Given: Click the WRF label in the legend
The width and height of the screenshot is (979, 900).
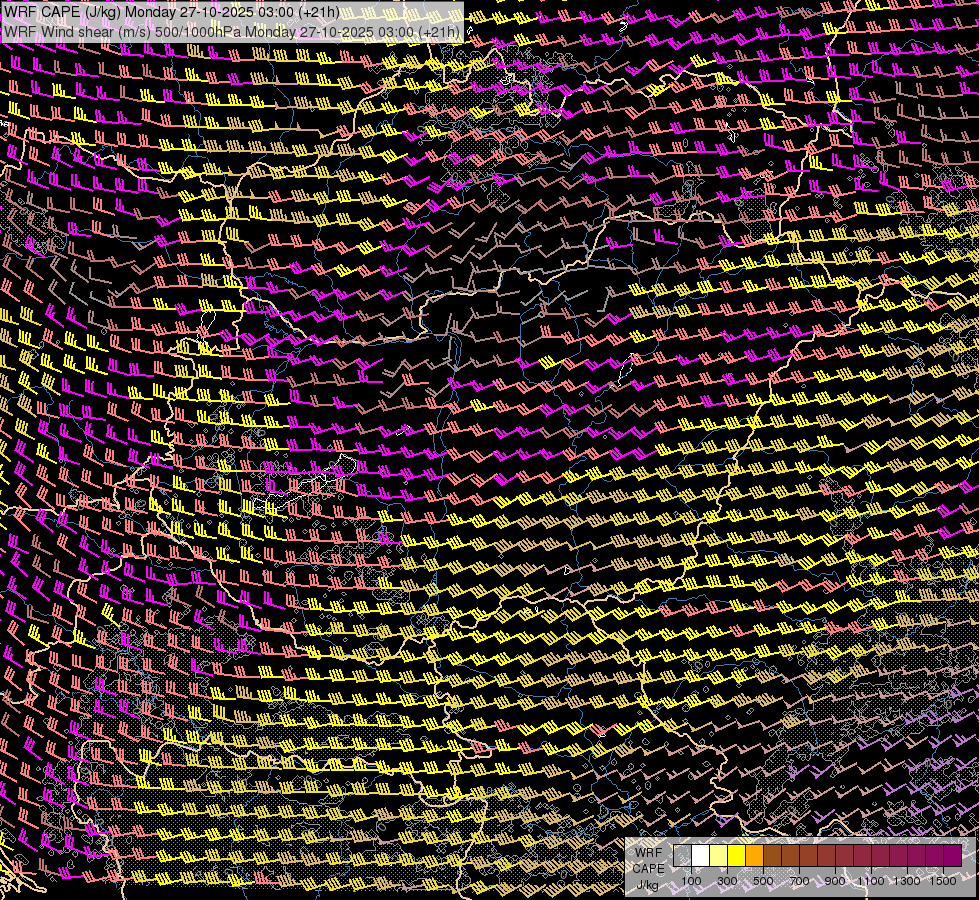Looking at the screenshot, I should point(649,853).
